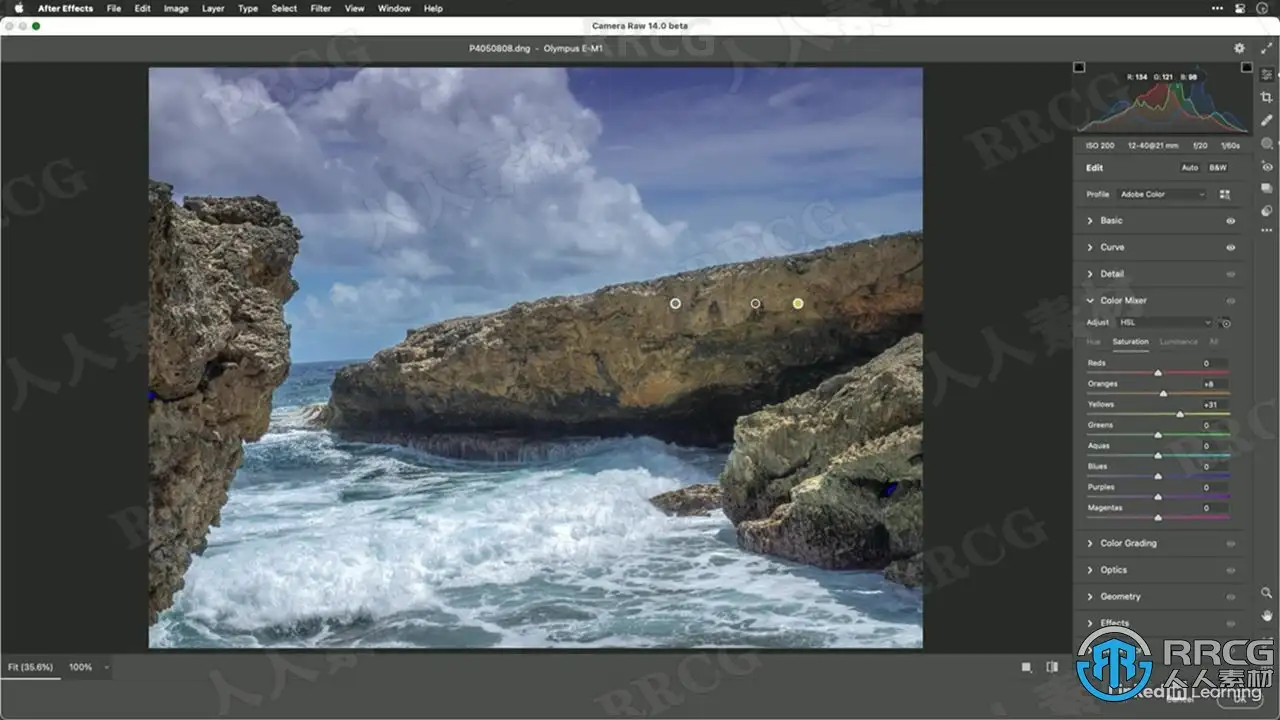Switch to the Hue tab
1280x720 pixels.
pos(1094,342)
